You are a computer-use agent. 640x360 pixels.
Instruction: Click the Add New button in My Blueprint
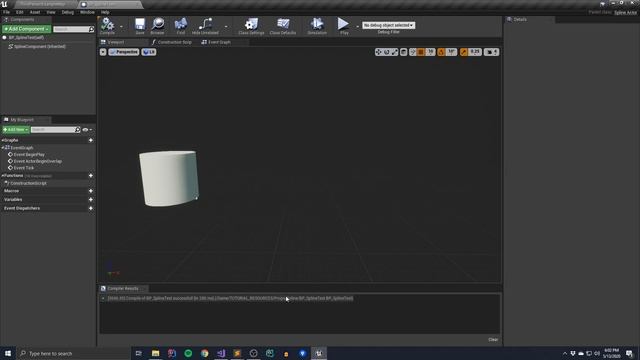tap(16, 130)
